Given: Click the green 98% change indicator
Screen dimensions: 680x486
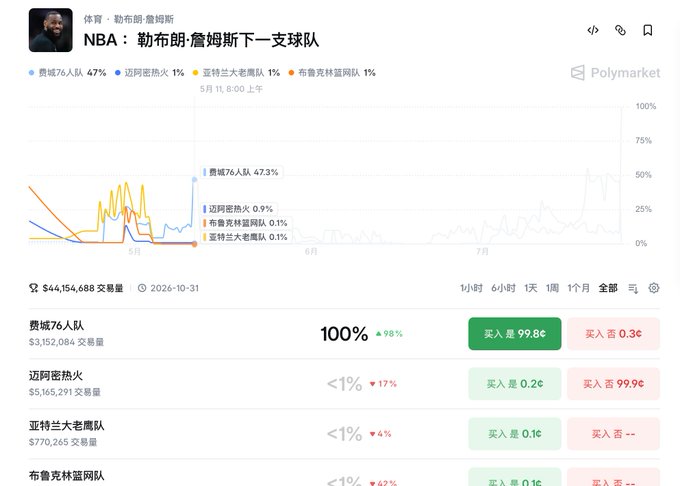Looking at the screenshot, I should (x=389, y=334).
